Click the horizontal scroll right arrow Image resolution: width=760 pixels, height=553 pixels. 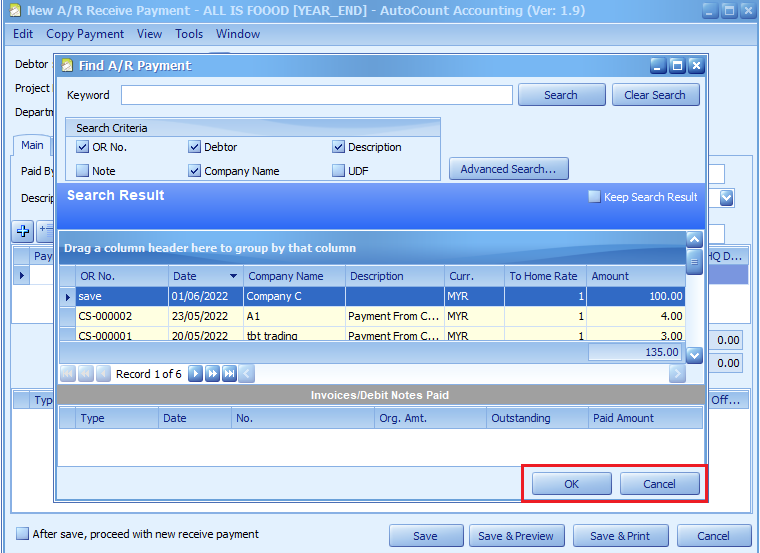pyautogui.click(x=677, y=374)
